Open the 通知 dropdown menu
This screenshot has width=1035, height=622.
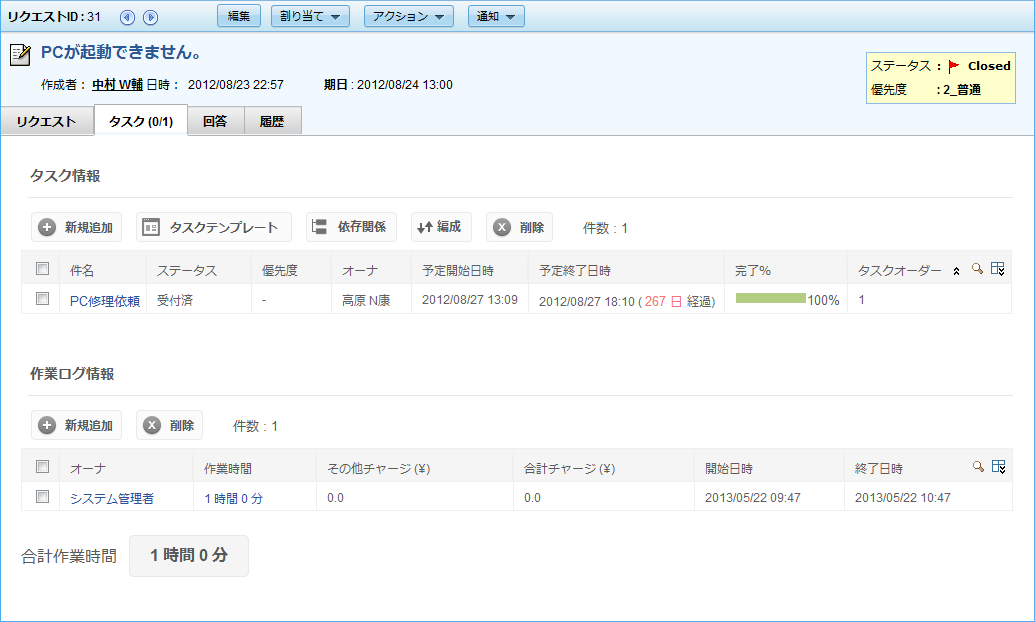coord(496,16)
